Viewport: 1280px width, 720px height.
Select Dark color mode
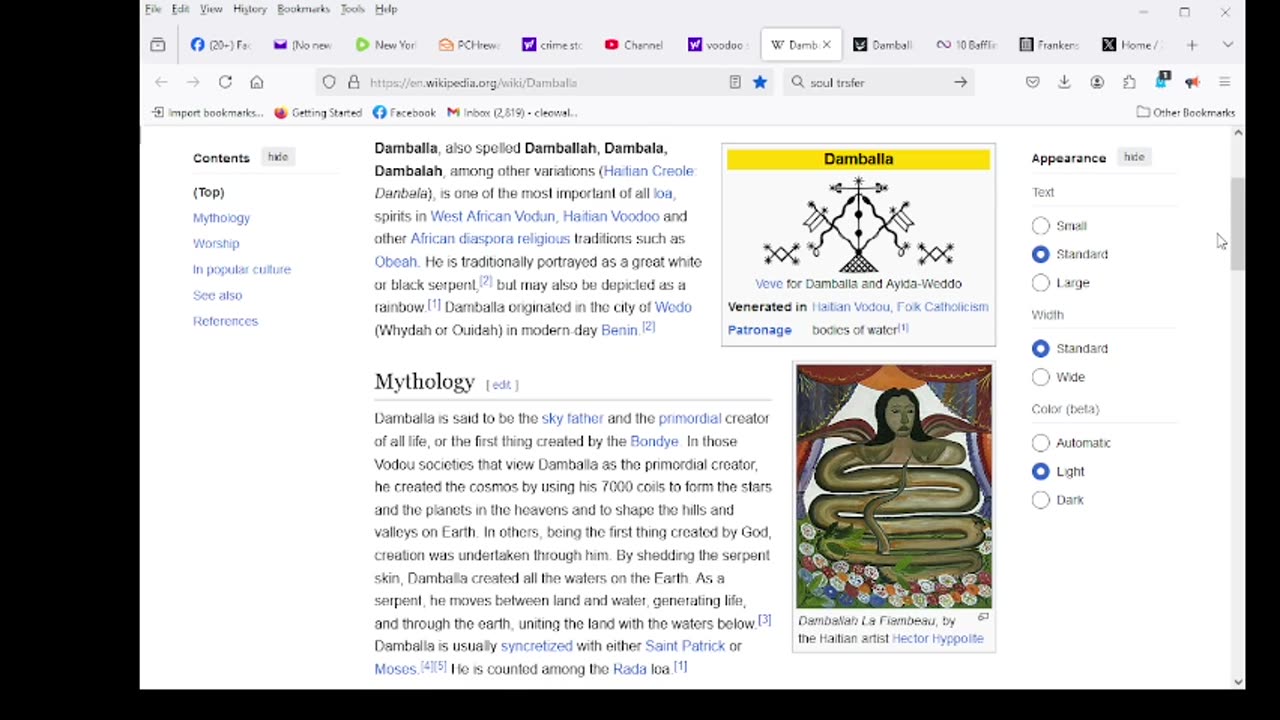pos(1041,500)
